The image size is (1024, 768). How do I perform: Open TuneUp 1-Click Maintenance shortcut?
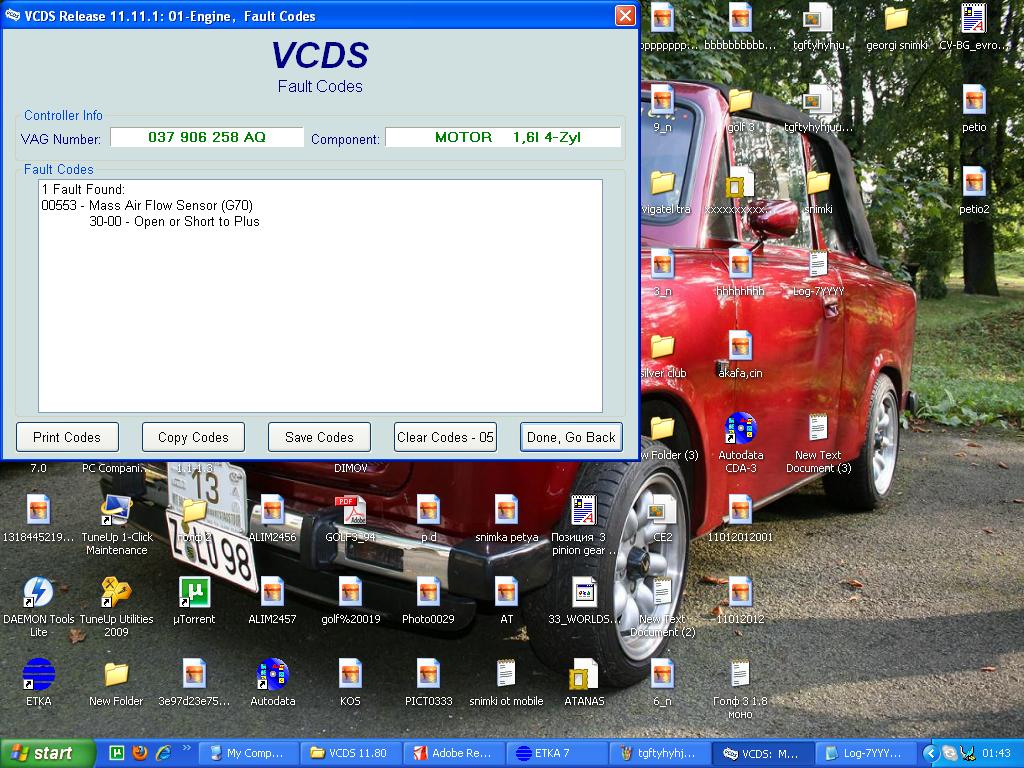click(116, 511)
